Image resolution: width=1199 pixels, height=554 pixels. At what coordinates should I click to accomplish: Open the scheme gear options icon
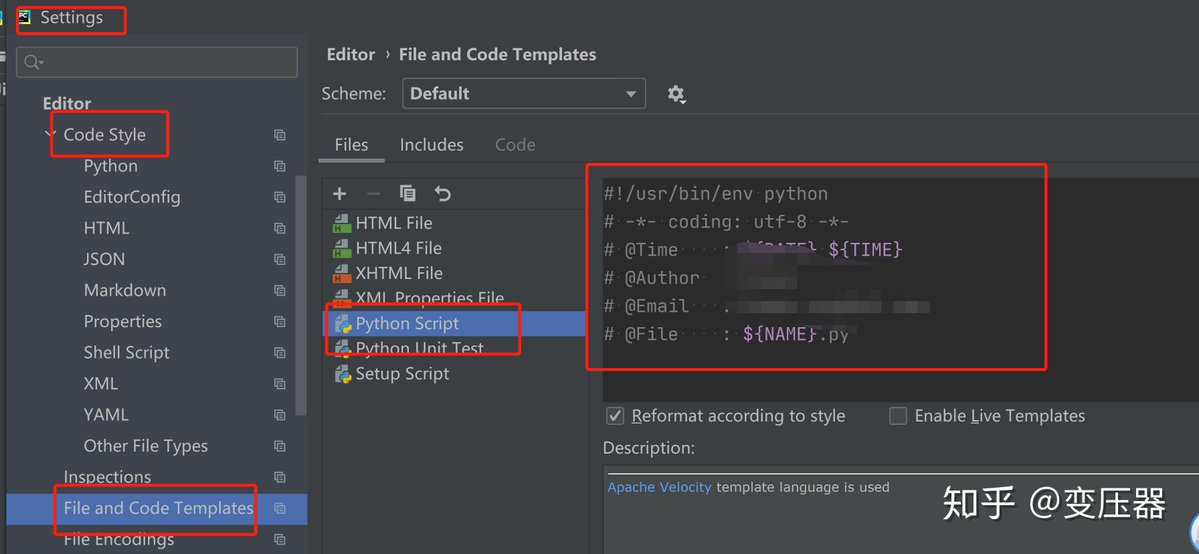676,94
